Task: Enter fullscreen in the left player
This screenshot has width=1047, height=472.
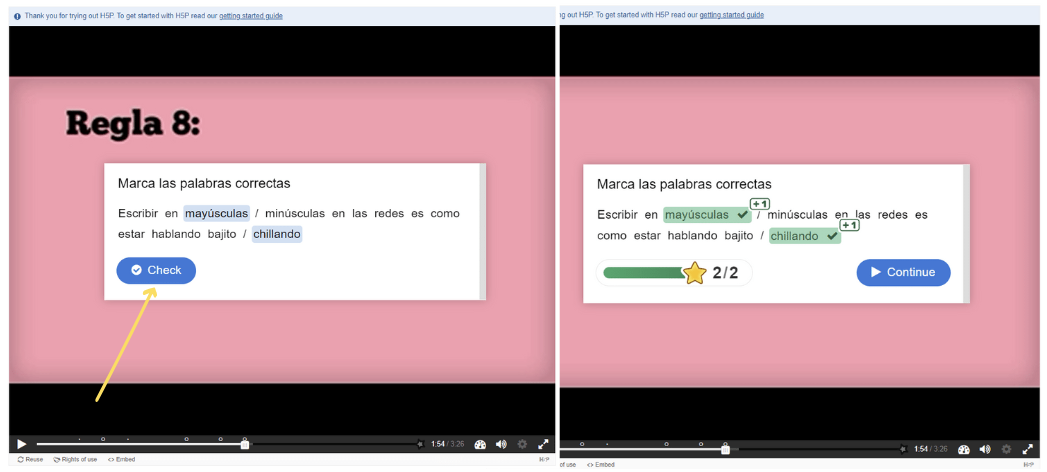Action: pyautogui.click(x=544, y=445)
